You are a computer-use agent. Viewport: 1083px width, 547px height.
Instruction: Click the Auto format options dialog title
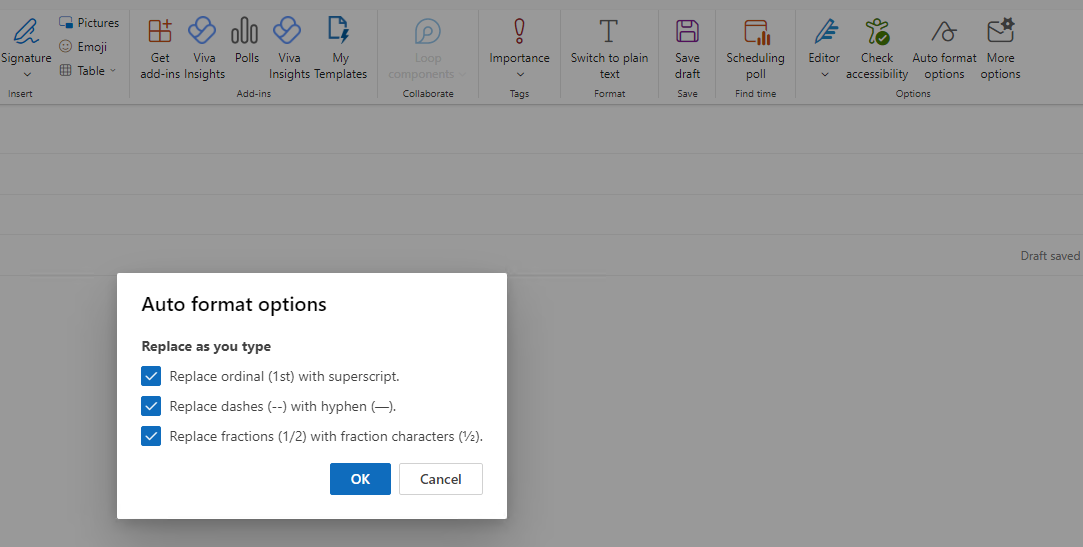pyautogui.click(x=234, y=305)
